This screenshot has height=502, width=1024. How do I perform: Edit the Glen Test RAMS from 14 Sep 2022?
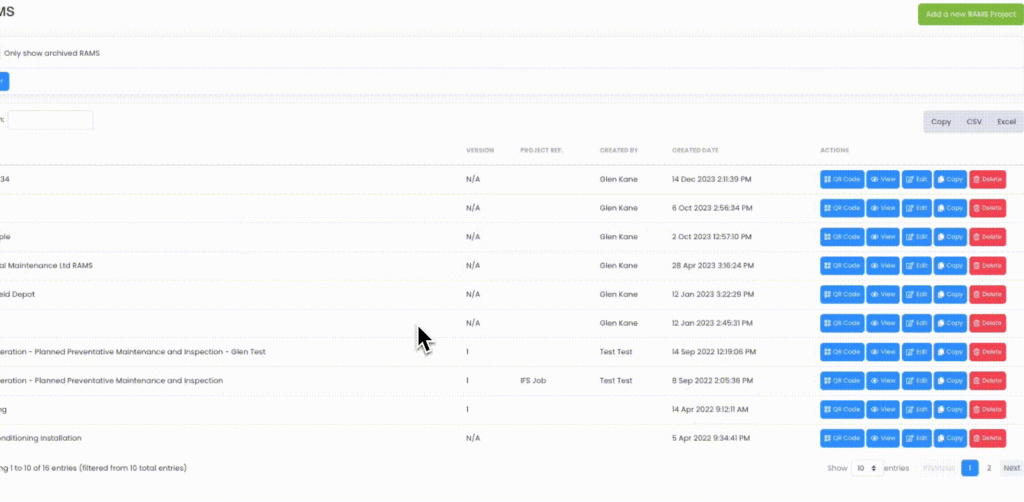[x=917, y=352]
